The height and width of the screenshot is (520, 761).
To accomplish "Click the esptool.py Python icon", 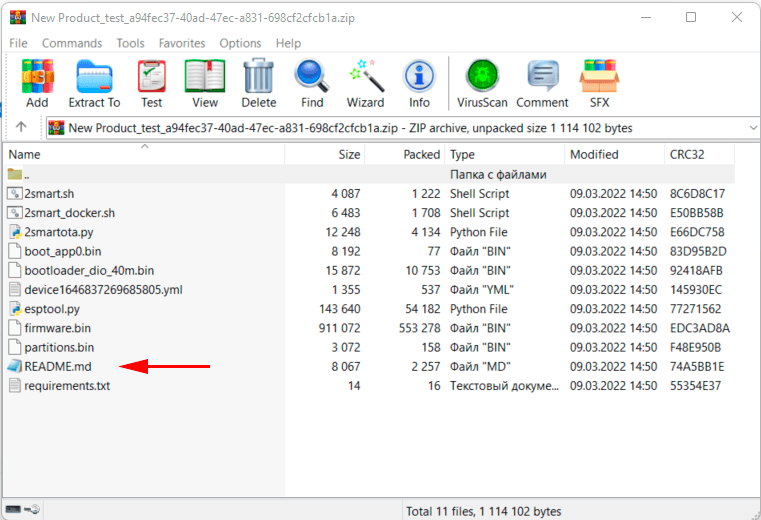I will [16, 309].
